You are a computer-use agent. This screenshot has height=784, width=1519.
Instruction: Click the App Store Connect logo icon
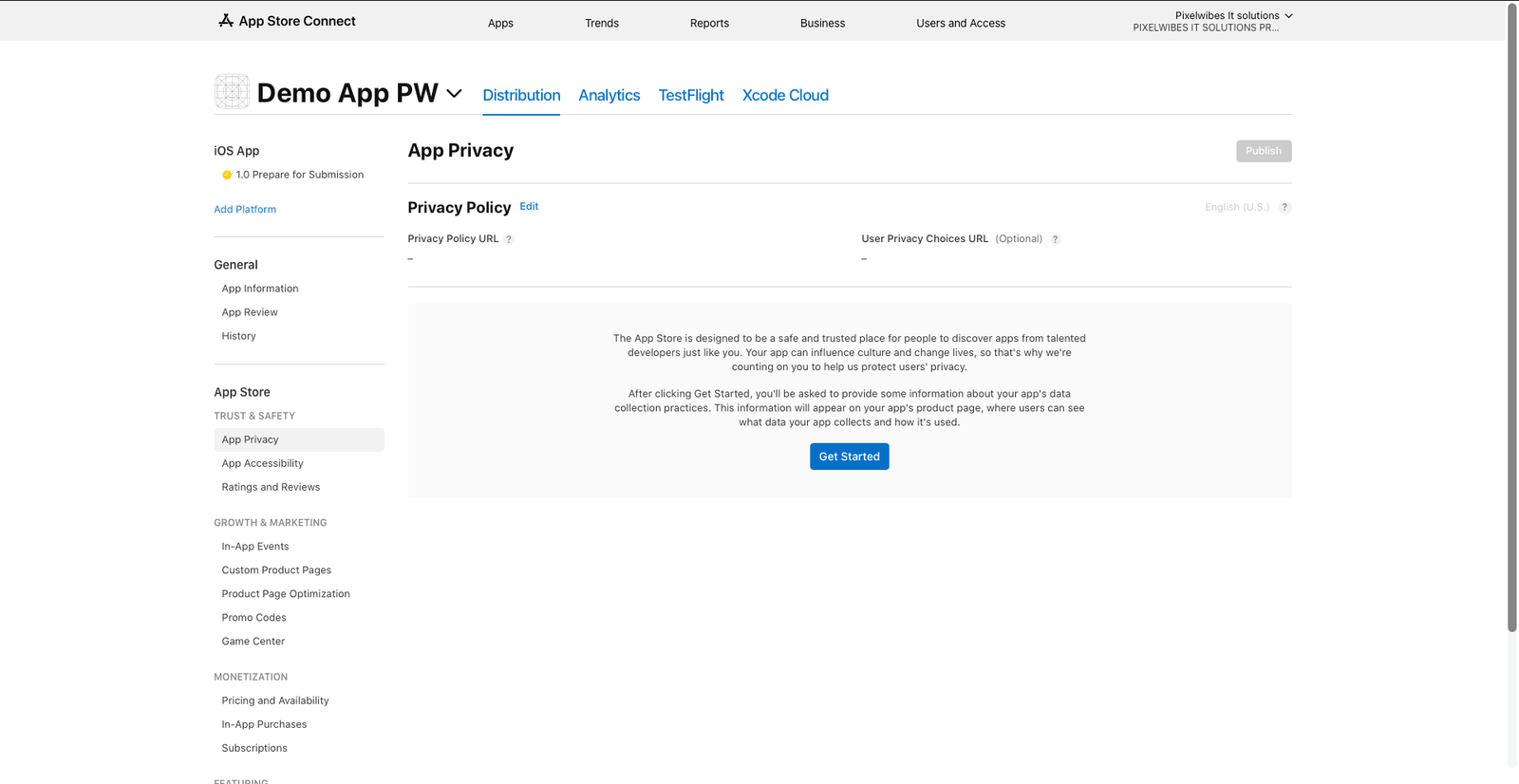click(x=226, y=21)
